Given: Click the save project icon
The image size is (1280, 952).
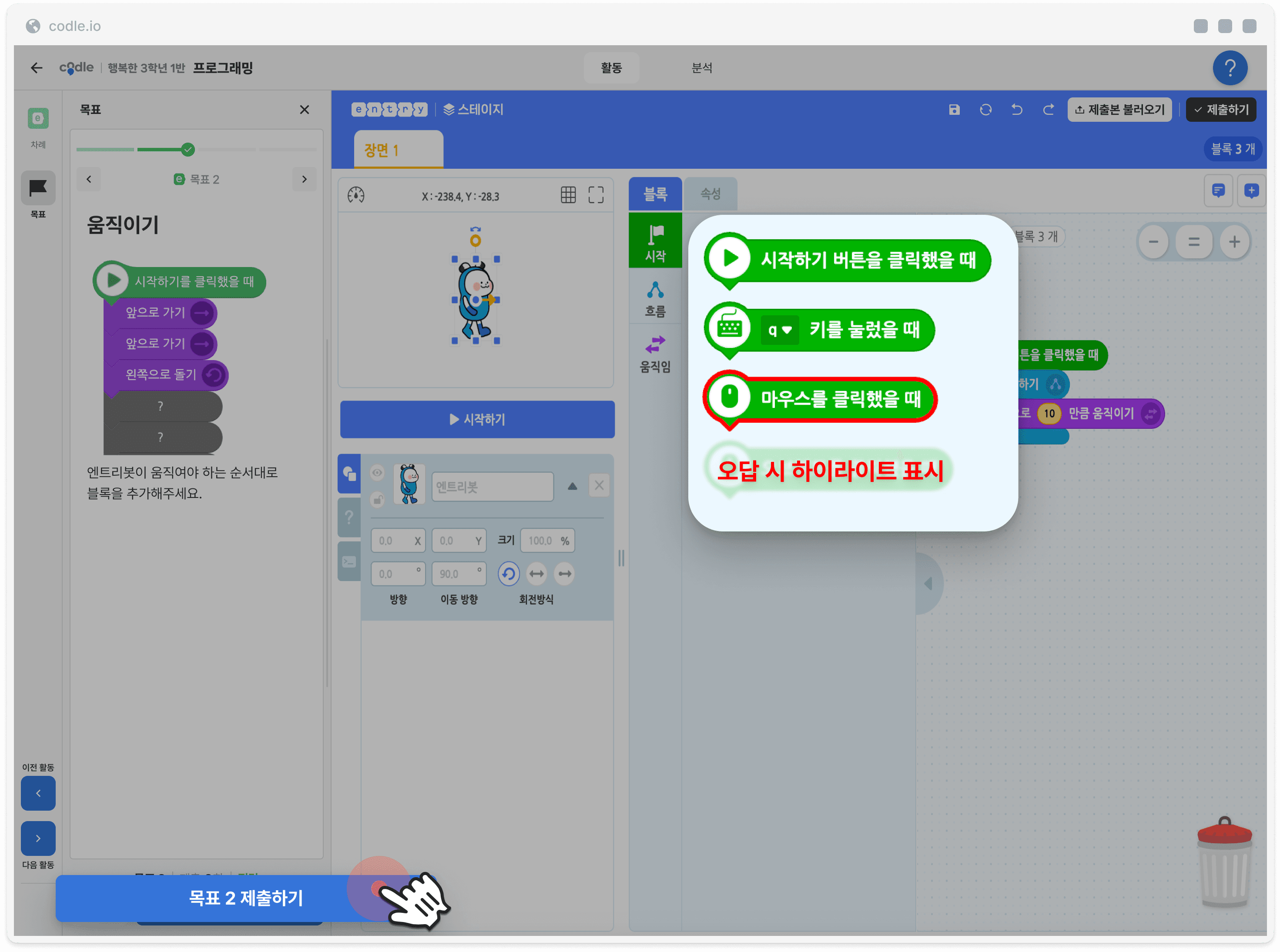Looking at the screenshot, I should (954, 110).
